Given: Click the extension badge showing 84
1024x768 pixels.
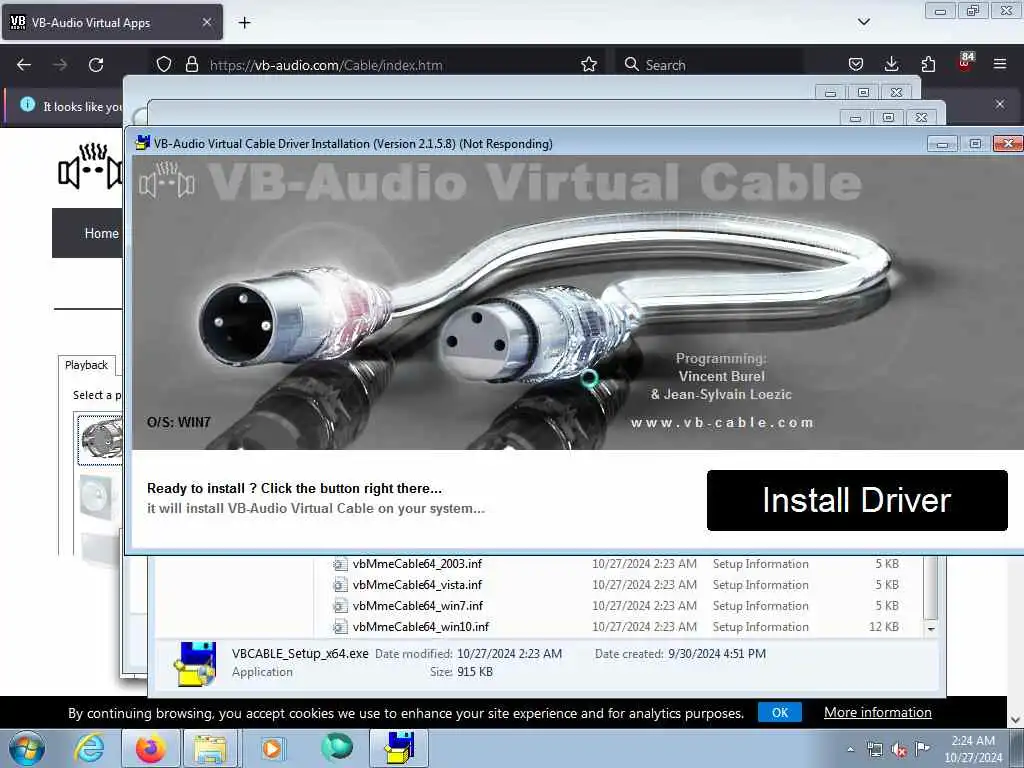Looking at the screenshot, I should (x=965, y=61).
